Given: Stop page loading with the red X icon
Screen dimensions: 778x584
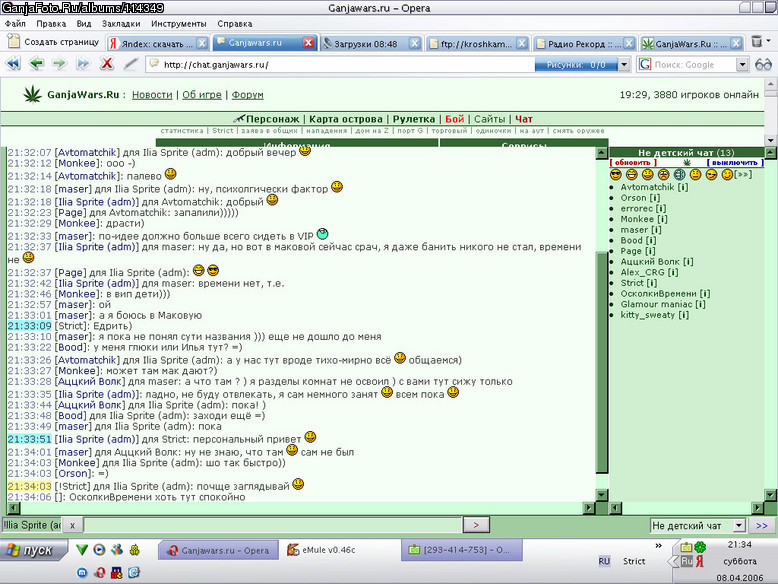Looking at the screenshot, I should click(x=107, y=64).
